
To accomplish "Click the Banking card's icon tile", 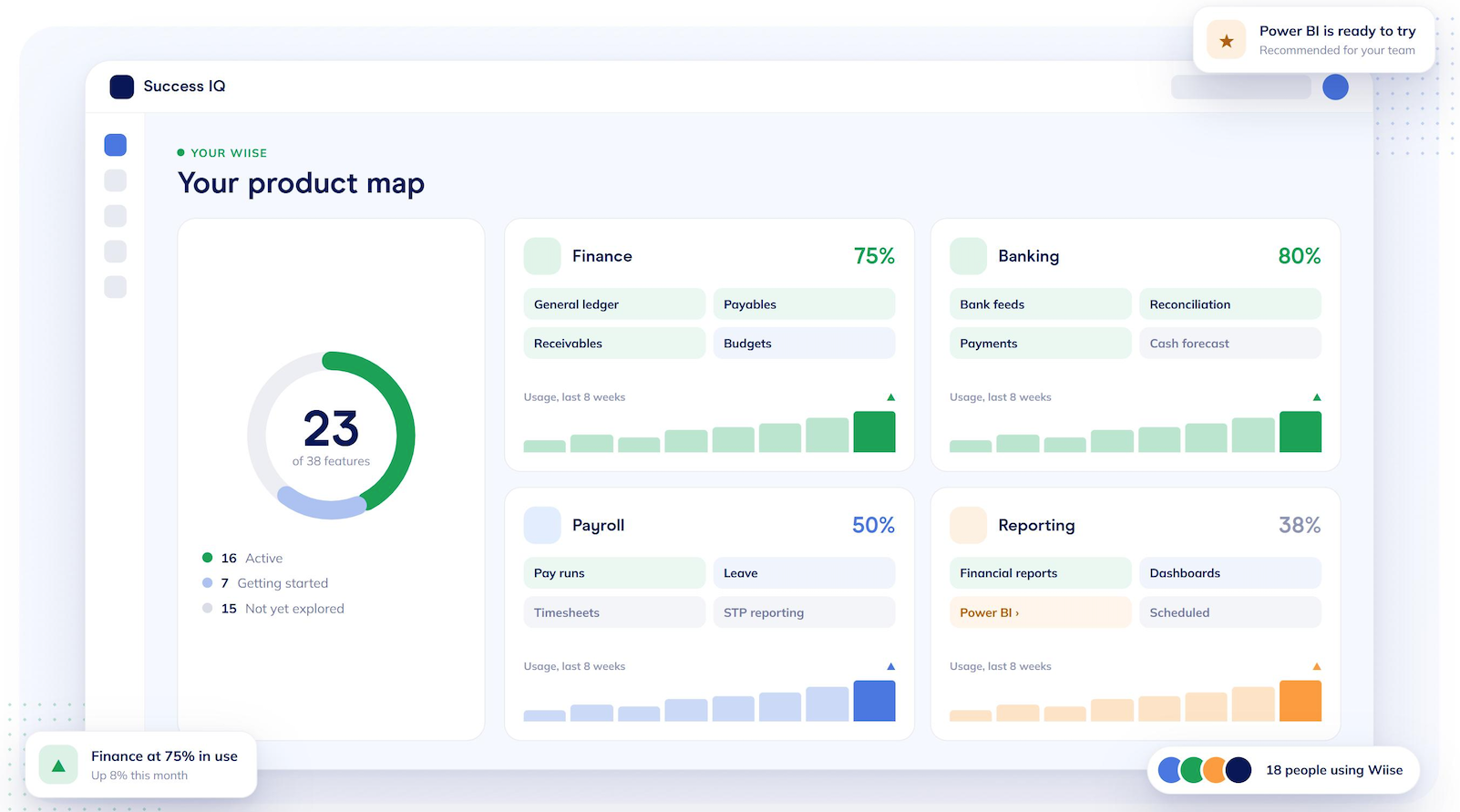I will [x=968, y=256].
